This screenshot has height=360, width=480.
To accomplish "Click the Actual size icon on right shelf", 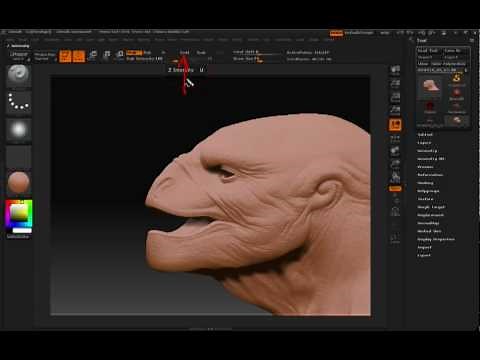I will [395, 97].
